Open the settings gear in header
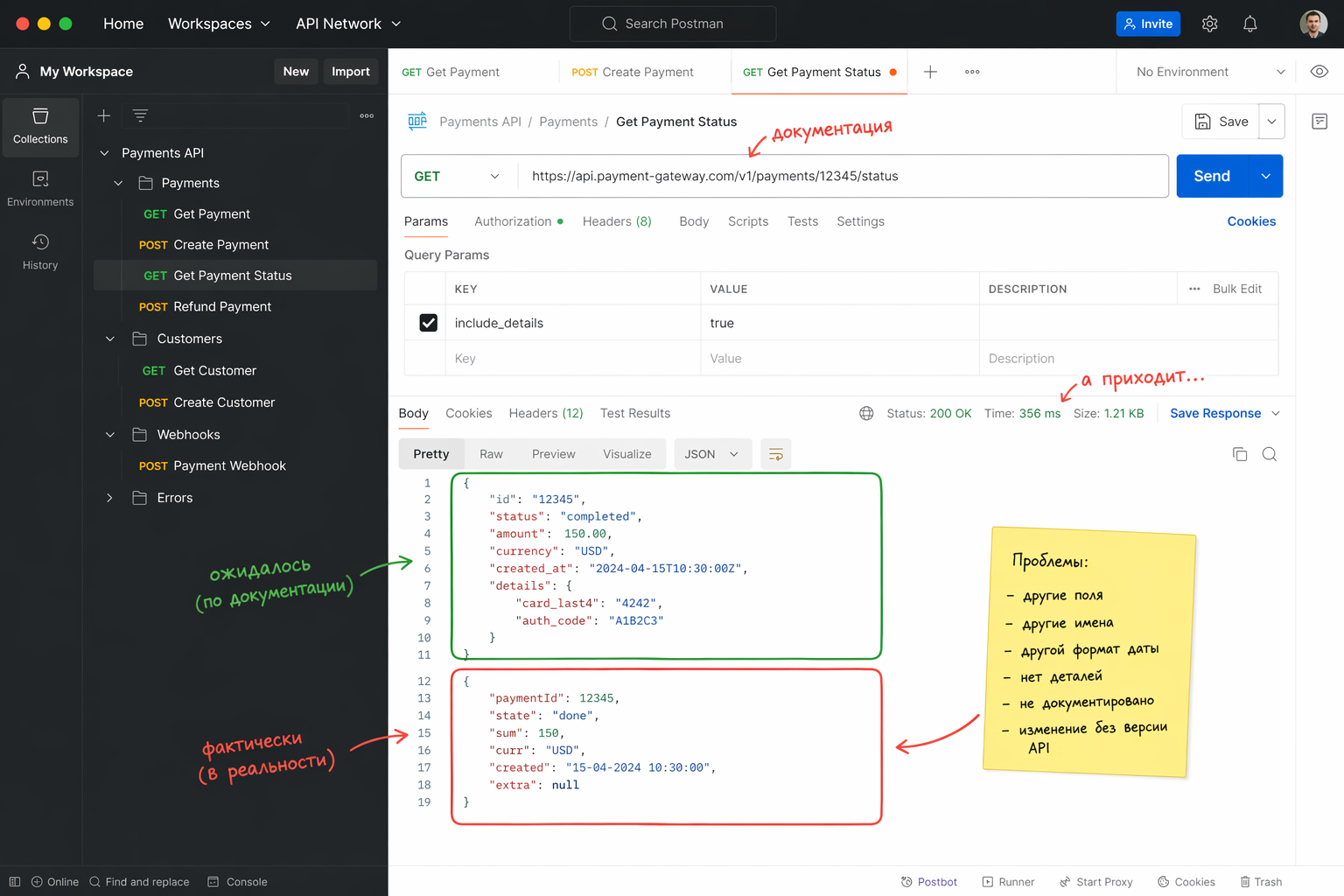This screenshot has height=896, width=1344. (x=1209, y=24)
